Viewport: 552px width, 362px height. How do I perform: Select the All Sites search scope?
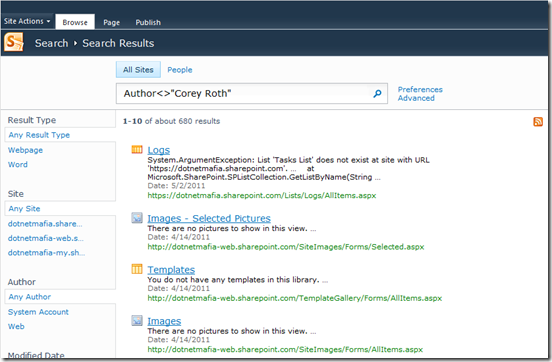[x=138, y=70]
